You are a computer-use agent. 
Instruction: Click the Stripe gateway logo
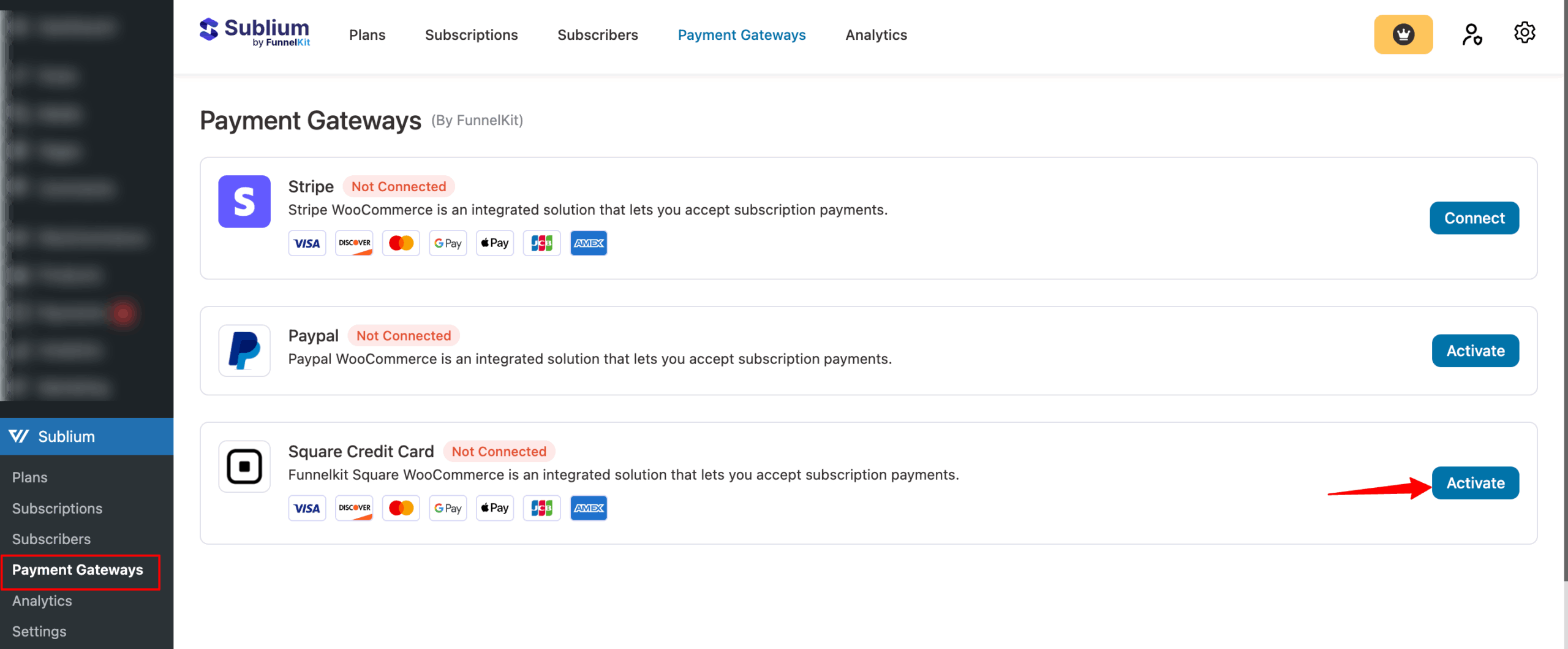(x=244, y=202)
